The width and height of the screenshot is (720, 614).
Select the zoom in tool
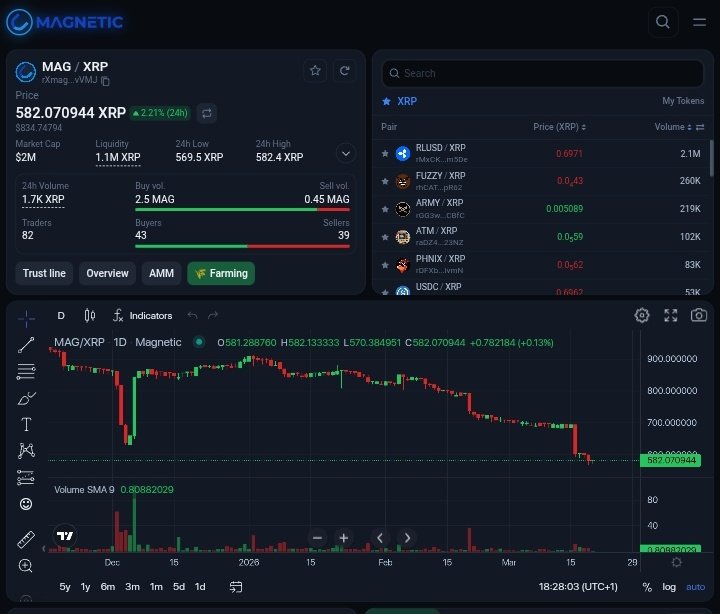[x=26, y=566]
